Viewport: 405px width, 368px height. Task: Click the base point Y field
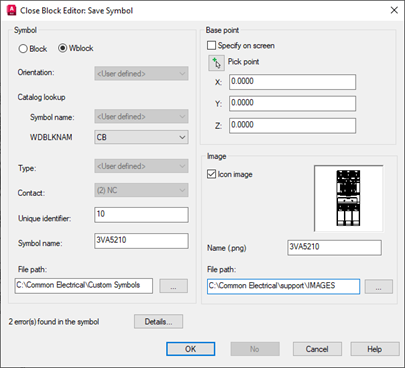pyautogui.click(x=292, y=104)
